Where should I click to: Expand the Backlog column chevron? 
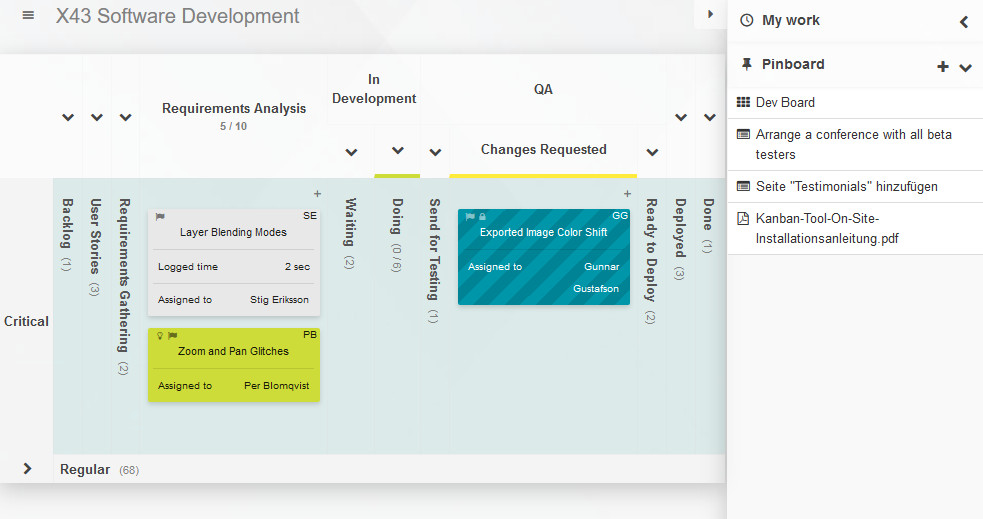(68, 118)
